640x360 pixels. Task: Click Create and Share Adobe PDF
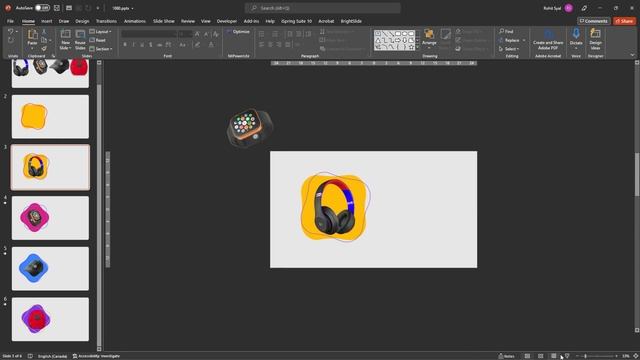548,40
